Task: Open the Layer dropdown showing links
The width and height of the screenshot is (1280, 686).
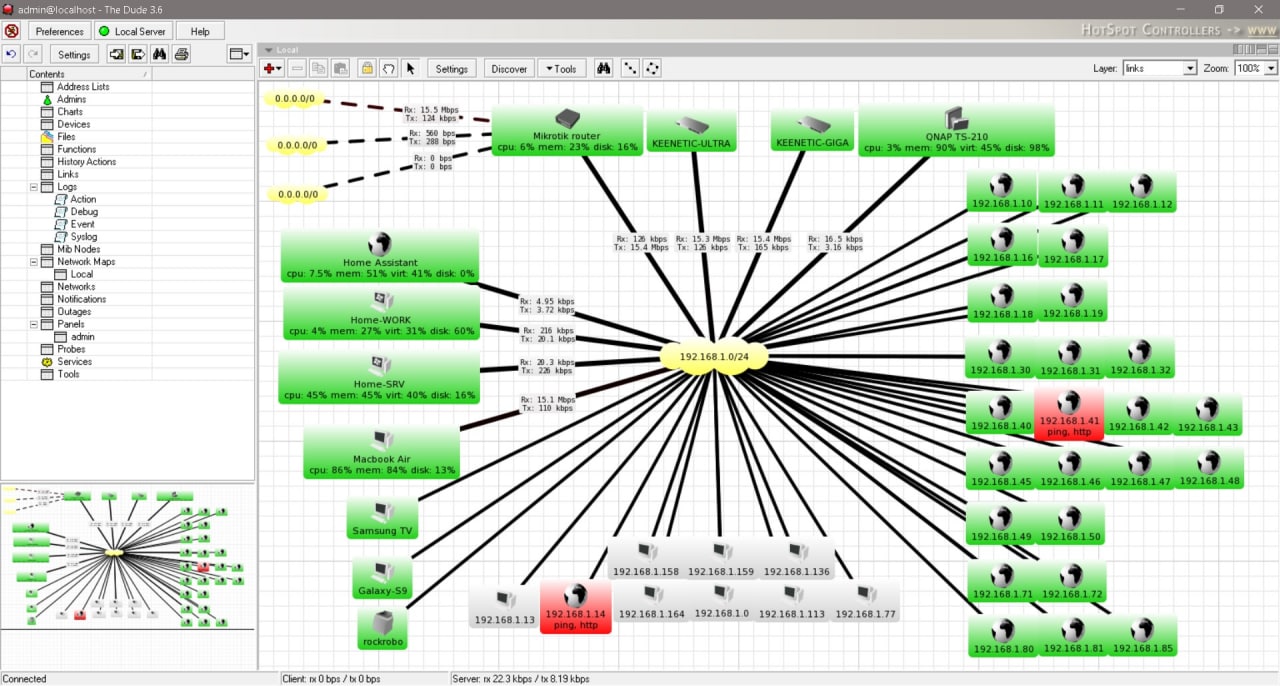Action: click(1159, 68)
